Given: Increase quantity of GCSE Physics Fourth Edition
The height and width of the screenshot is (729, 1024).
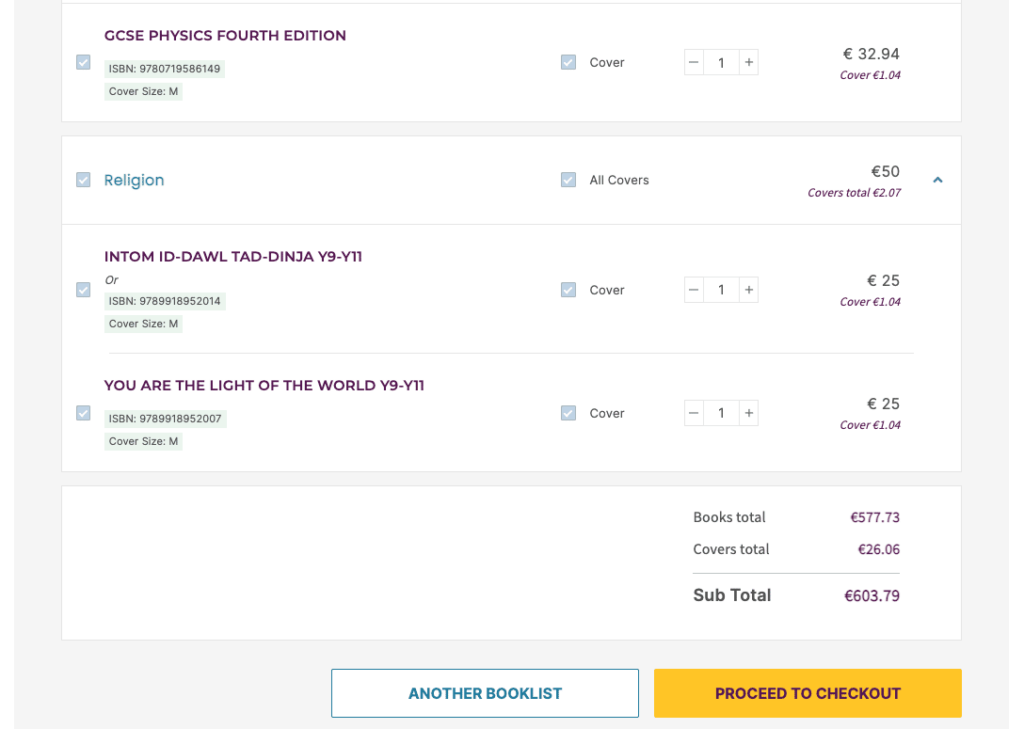Looking at the screenshot, I should click(x=748, y=63).
